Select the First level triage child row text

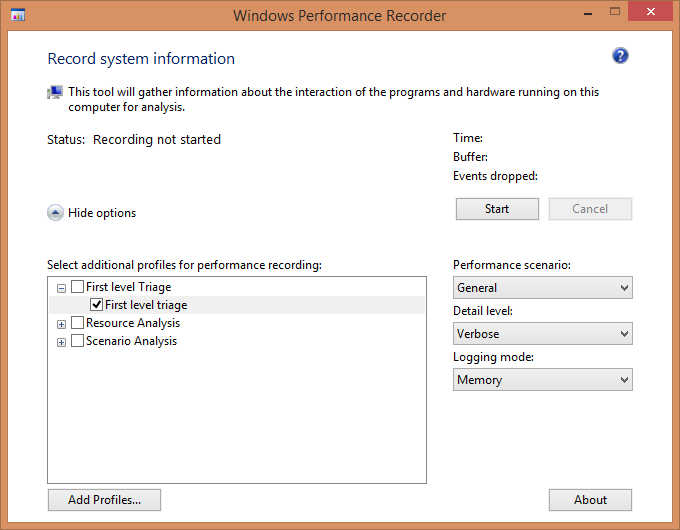tap(146, 305)
